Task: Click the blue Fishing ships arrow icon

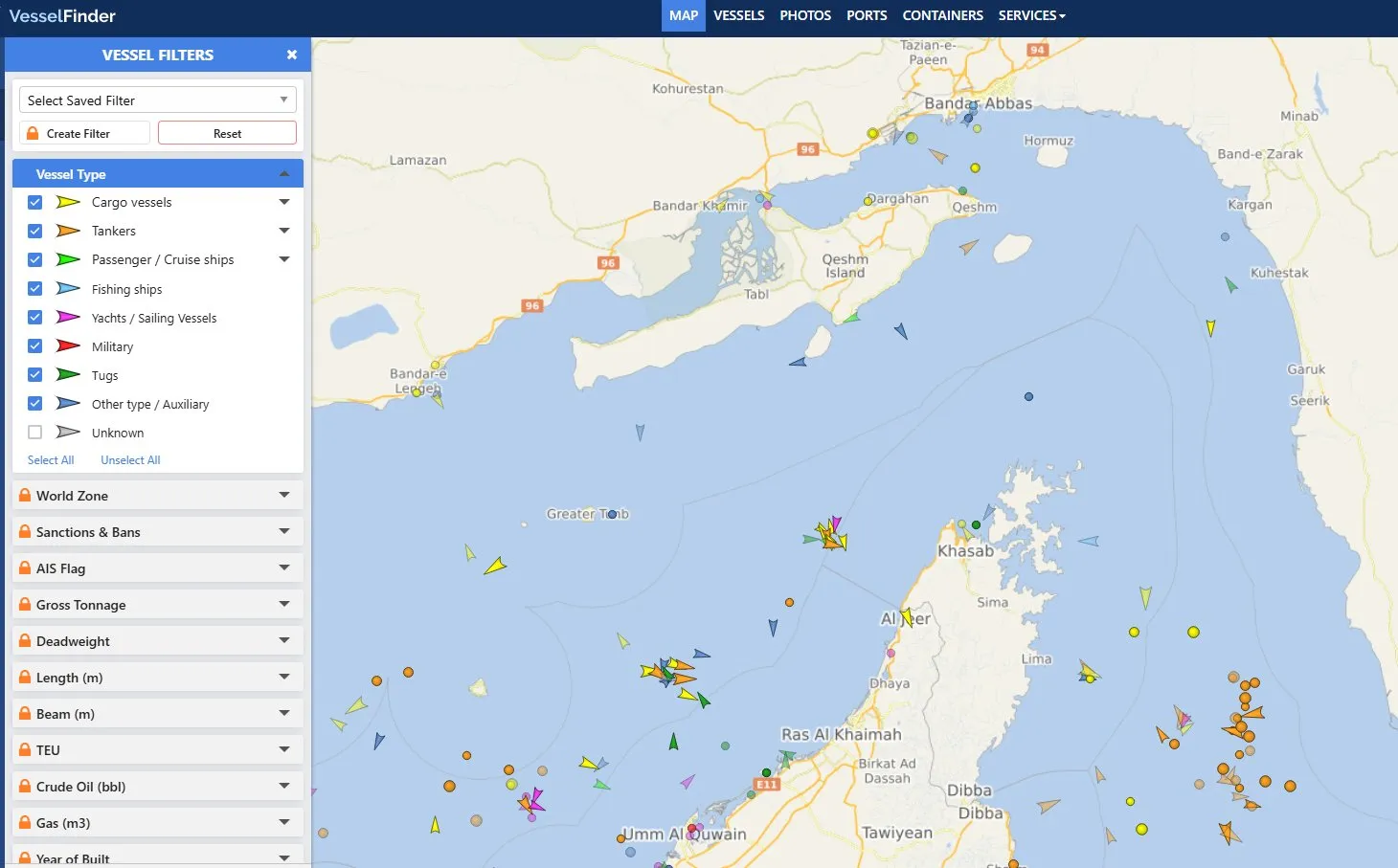Action: [x=66, y=288]
